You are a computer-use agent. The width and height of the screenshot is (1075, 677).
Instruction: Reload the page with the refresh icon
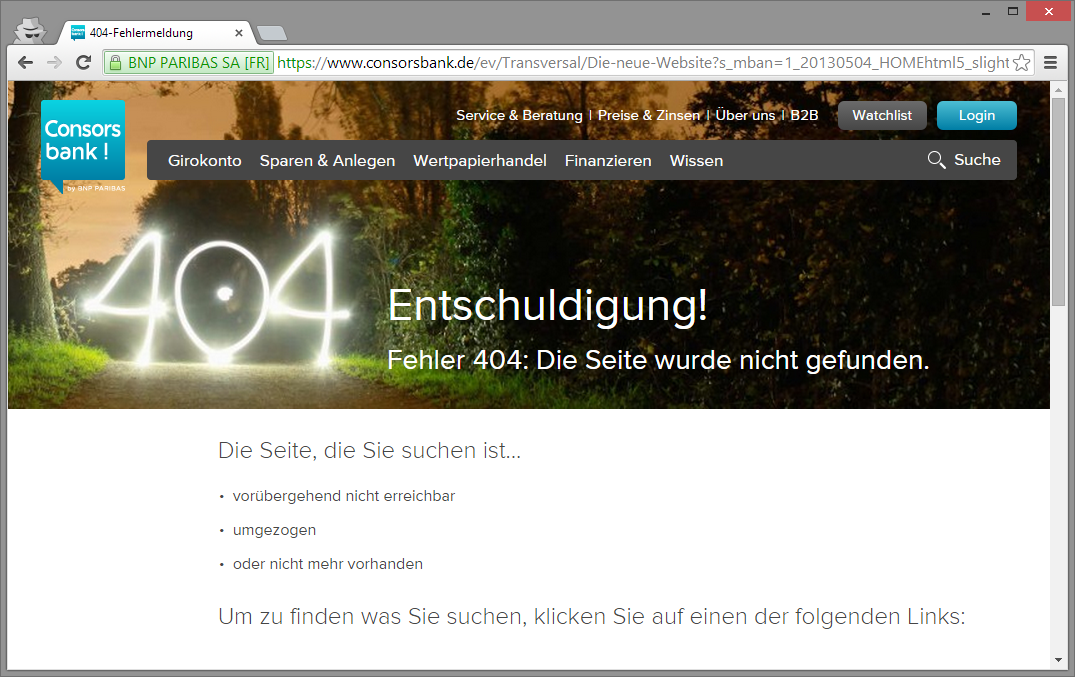pyautogui.click(x=83, y=62)
